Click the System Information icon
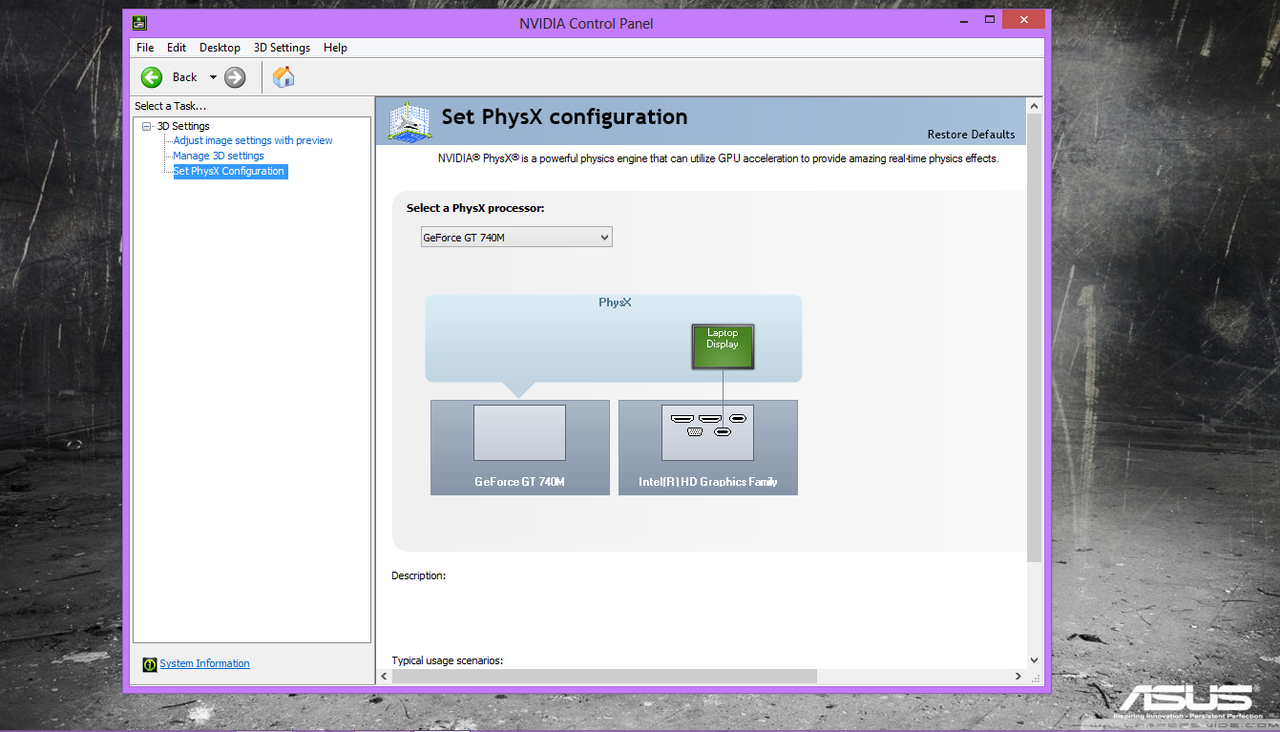 (150, 664)
